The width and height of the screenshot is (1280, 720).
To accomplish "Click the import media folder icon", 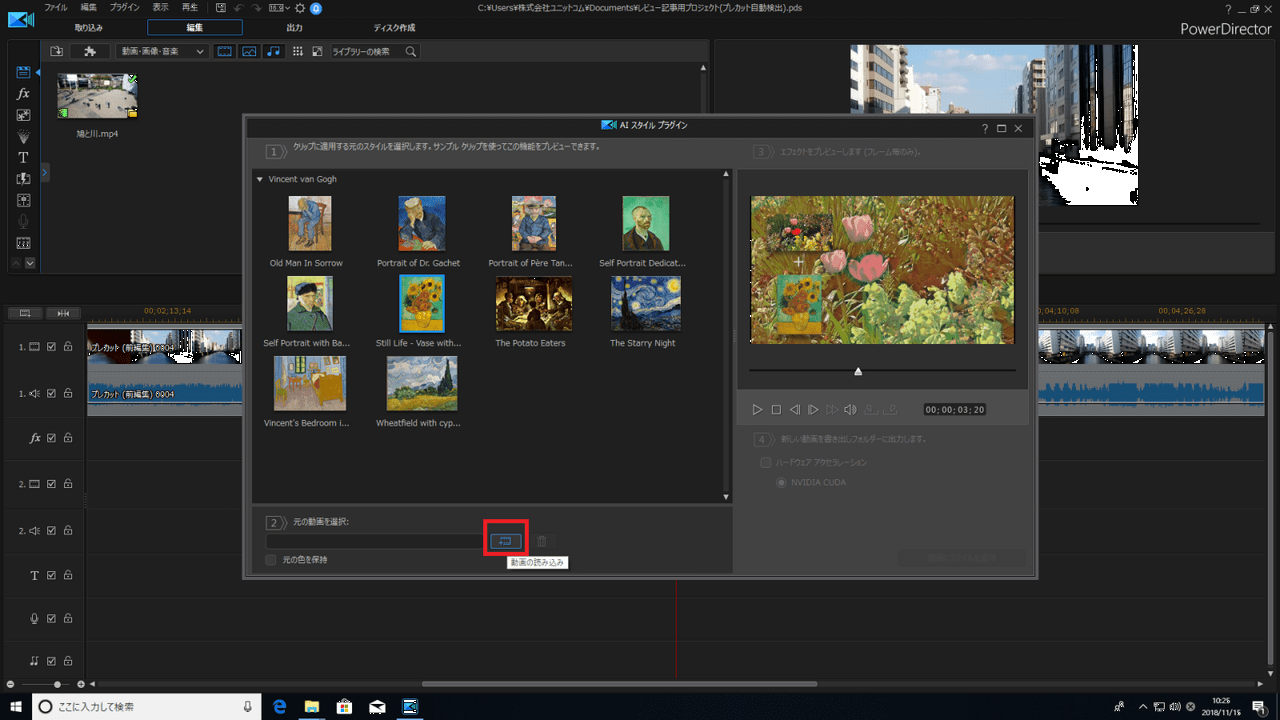I will pyautogui.click(x=57, y=51).
